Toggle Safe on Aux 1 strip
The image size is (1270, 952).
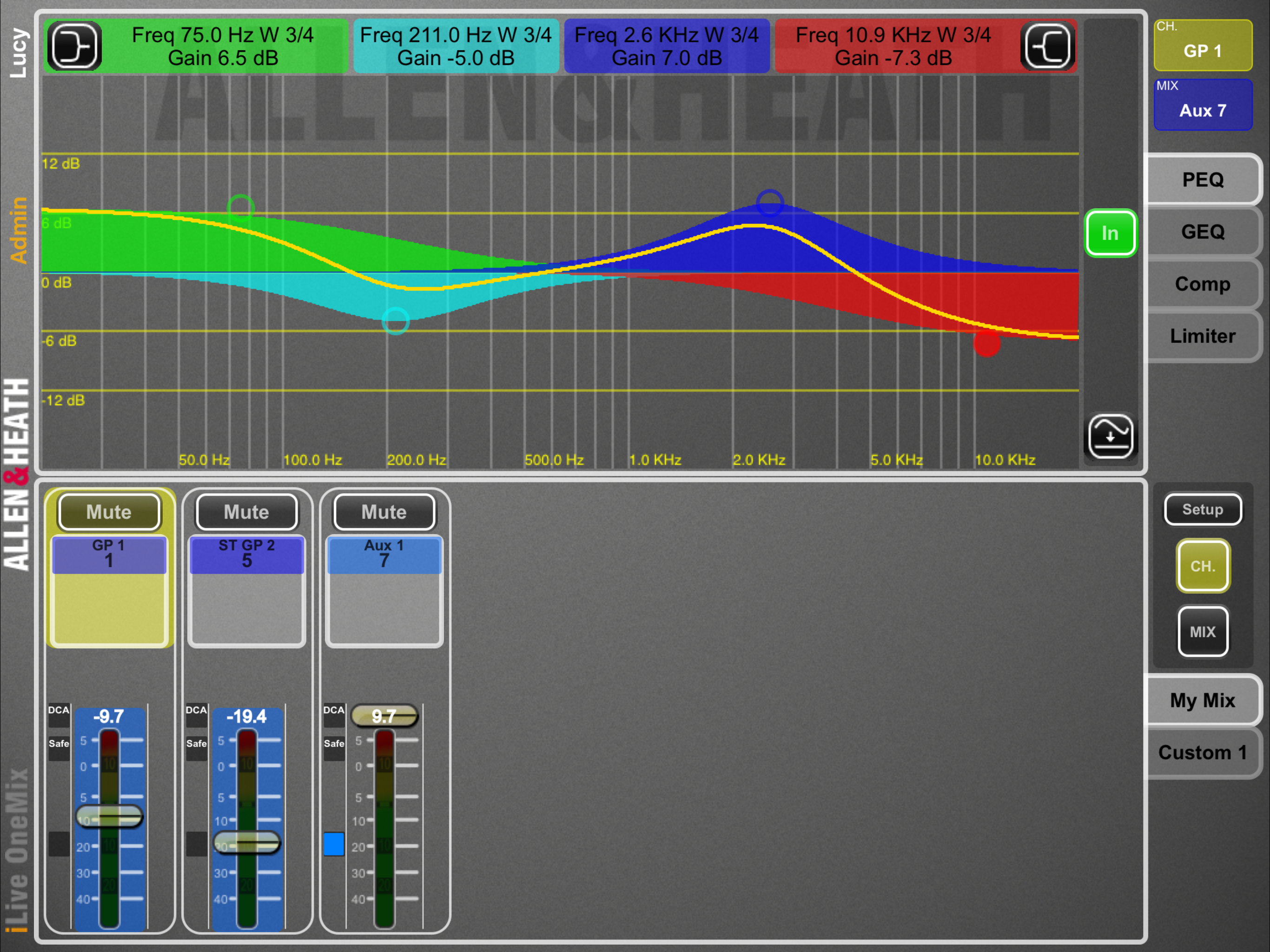click(334, 744)
